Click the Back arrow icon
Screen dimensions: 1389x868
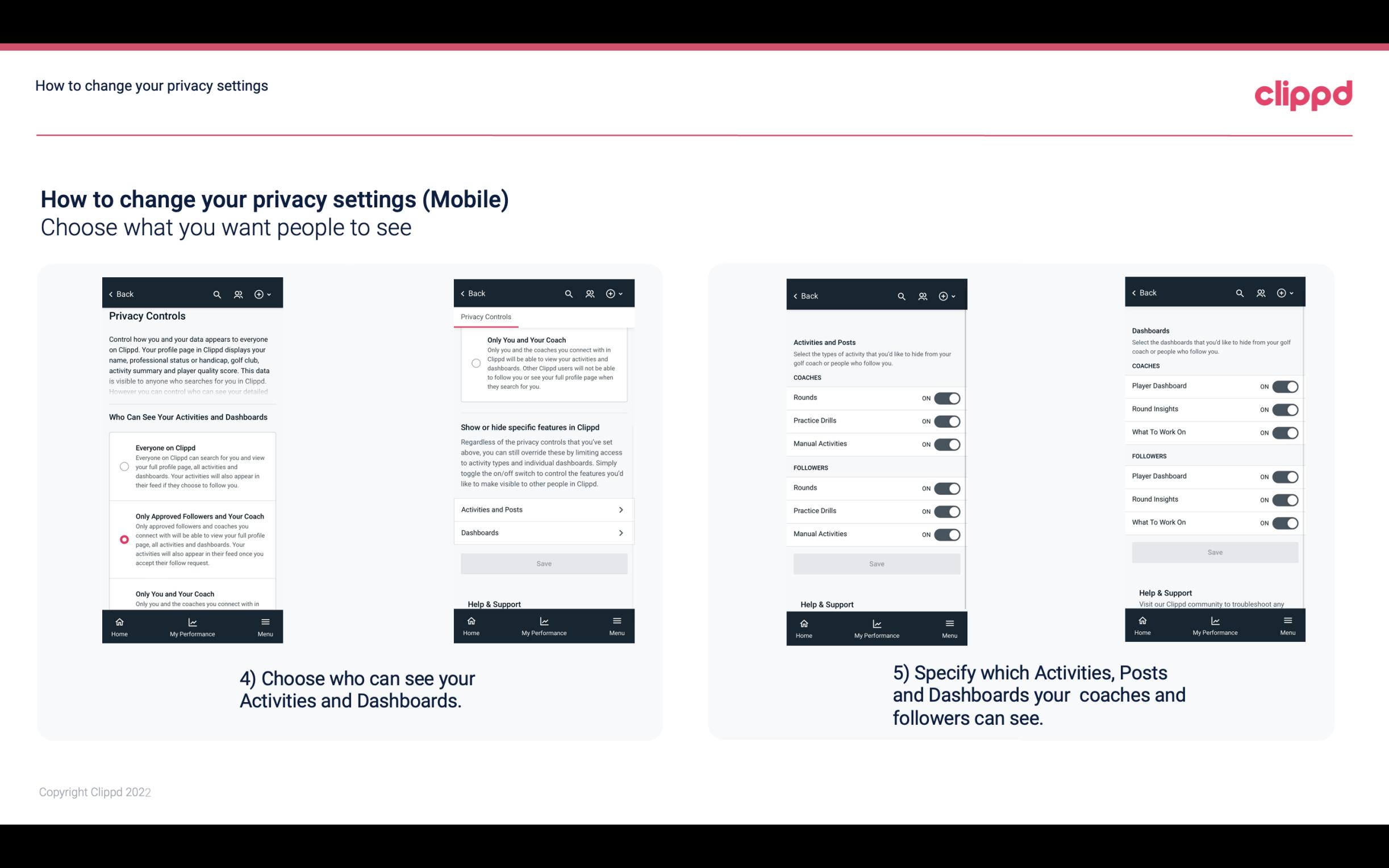(112, 293)
